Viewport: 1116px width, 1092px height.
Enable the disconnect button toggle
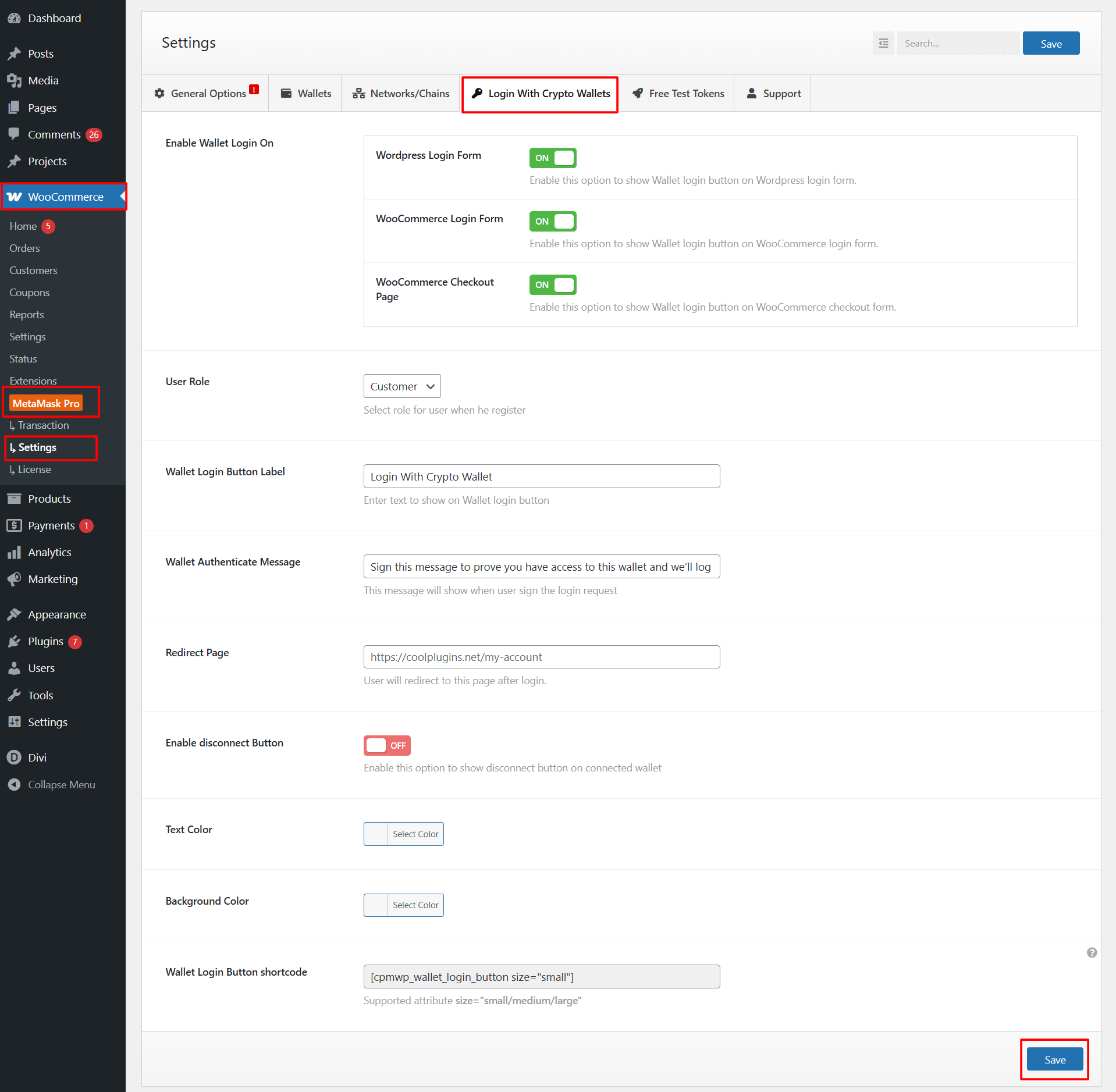click(x=387, y=745)
